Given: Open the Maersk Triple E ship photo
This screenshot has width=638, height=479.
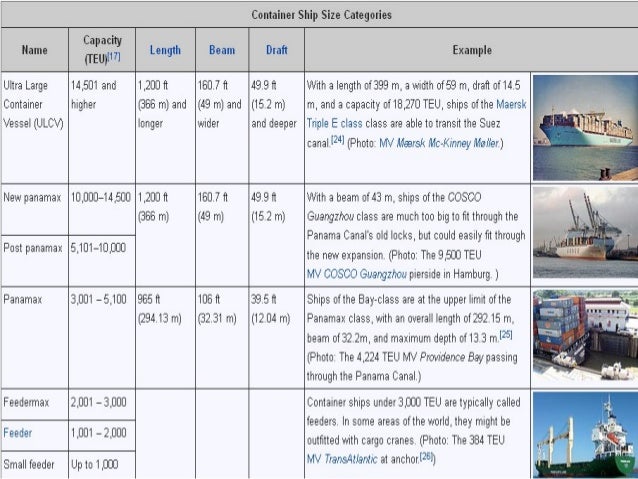Looking at the screenshot, I should [x=585, y=127].
